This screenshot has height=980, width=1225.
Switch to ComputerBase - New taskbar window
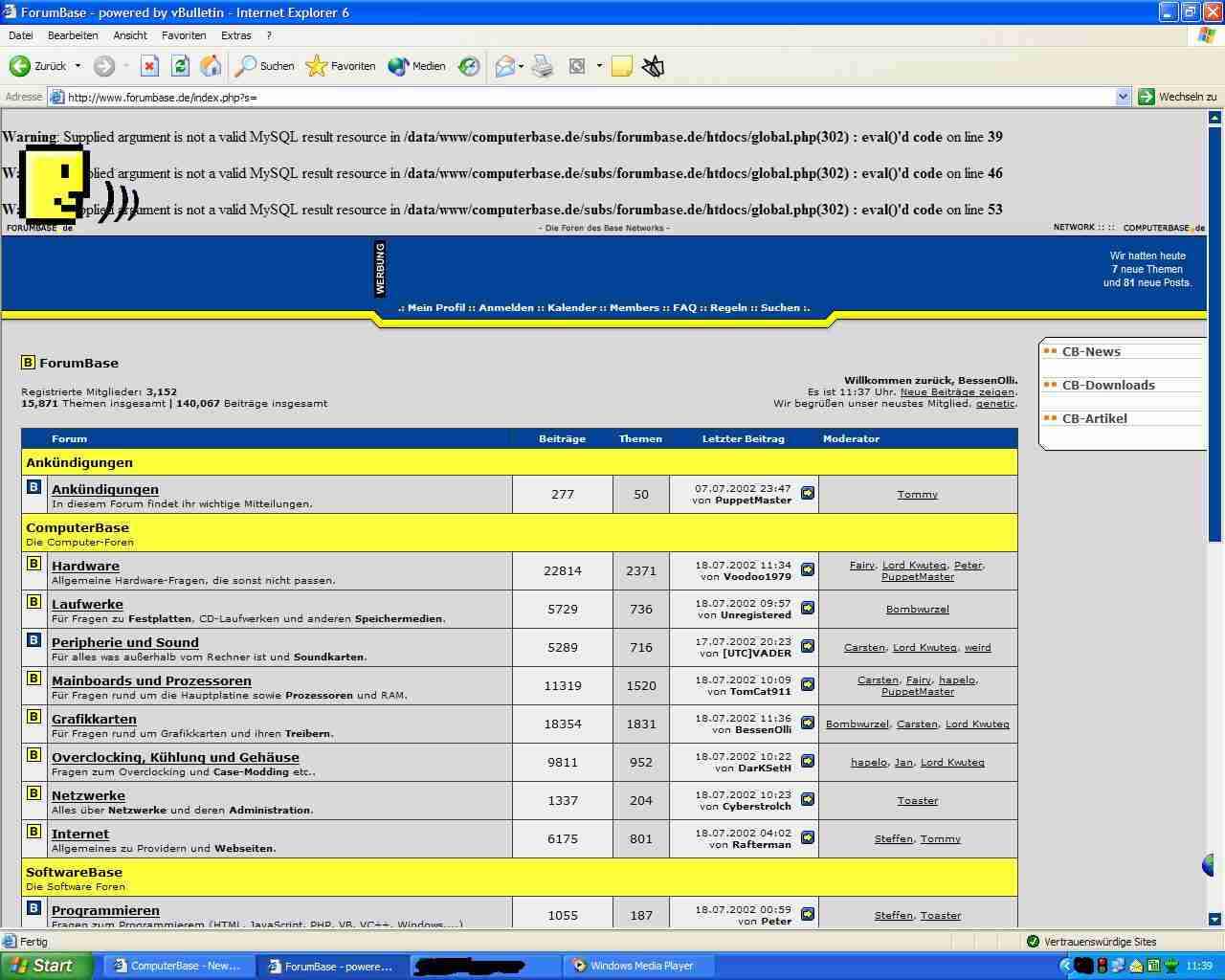tap(178, 966)
